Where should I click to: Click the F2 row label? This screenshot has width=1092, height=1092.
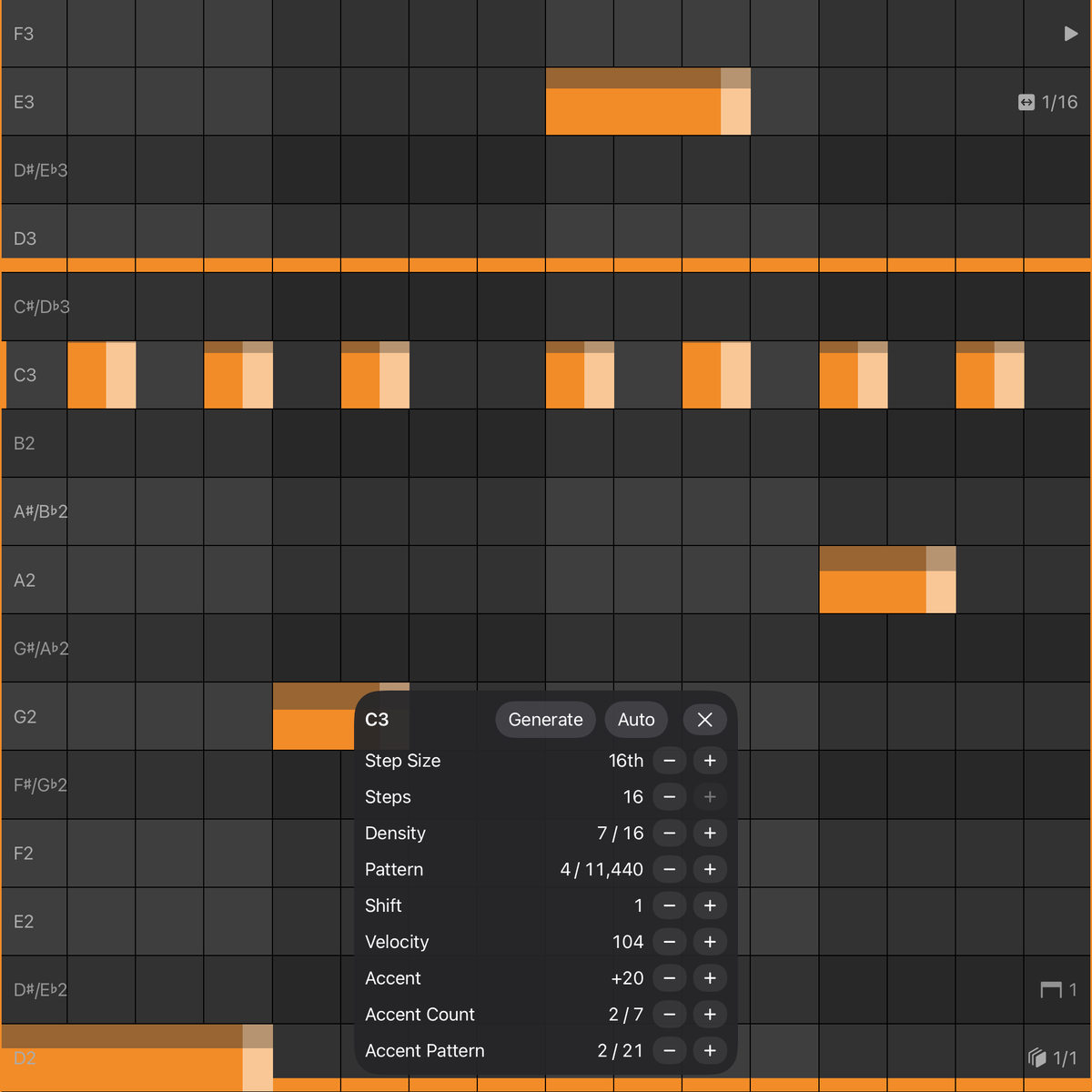[23, 853]
